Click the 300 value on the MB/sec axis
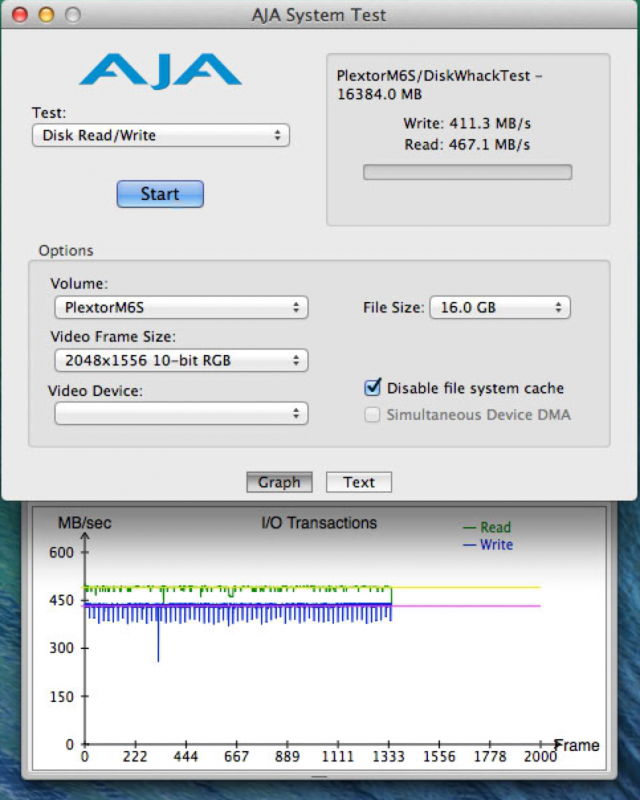 coord(61,648)
